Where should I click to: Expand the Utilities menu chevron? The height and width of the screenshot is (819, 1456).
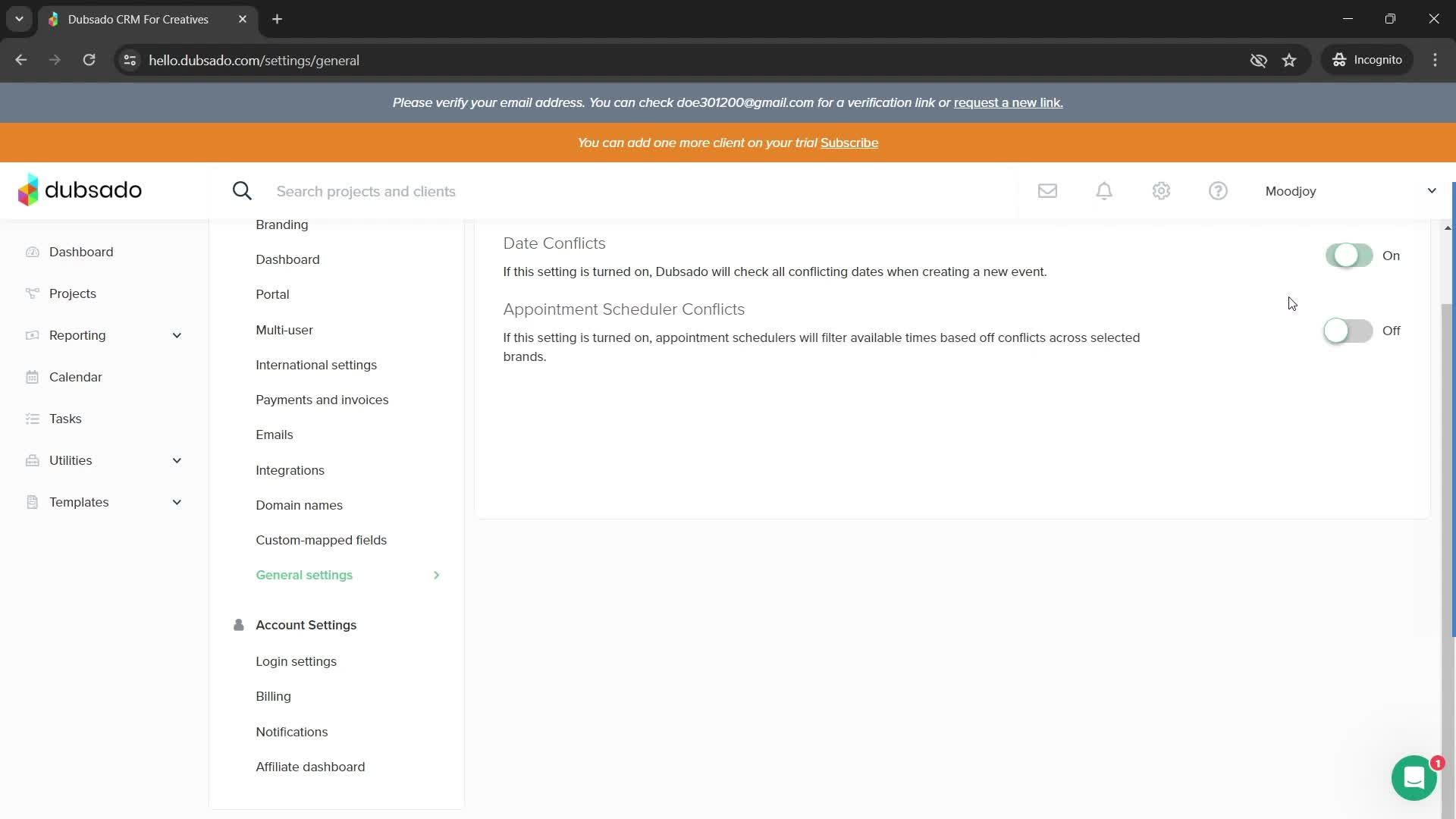pyautogui.click(x=177, y=460)
